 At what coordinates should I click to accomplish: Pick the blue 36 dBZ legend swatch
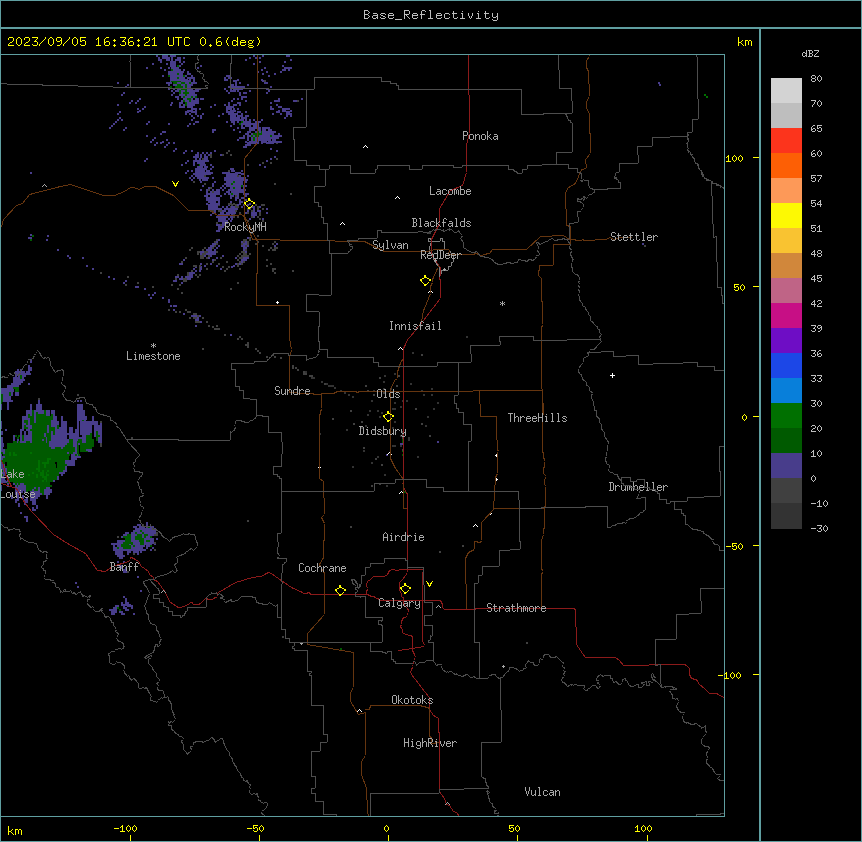(786, 365)
